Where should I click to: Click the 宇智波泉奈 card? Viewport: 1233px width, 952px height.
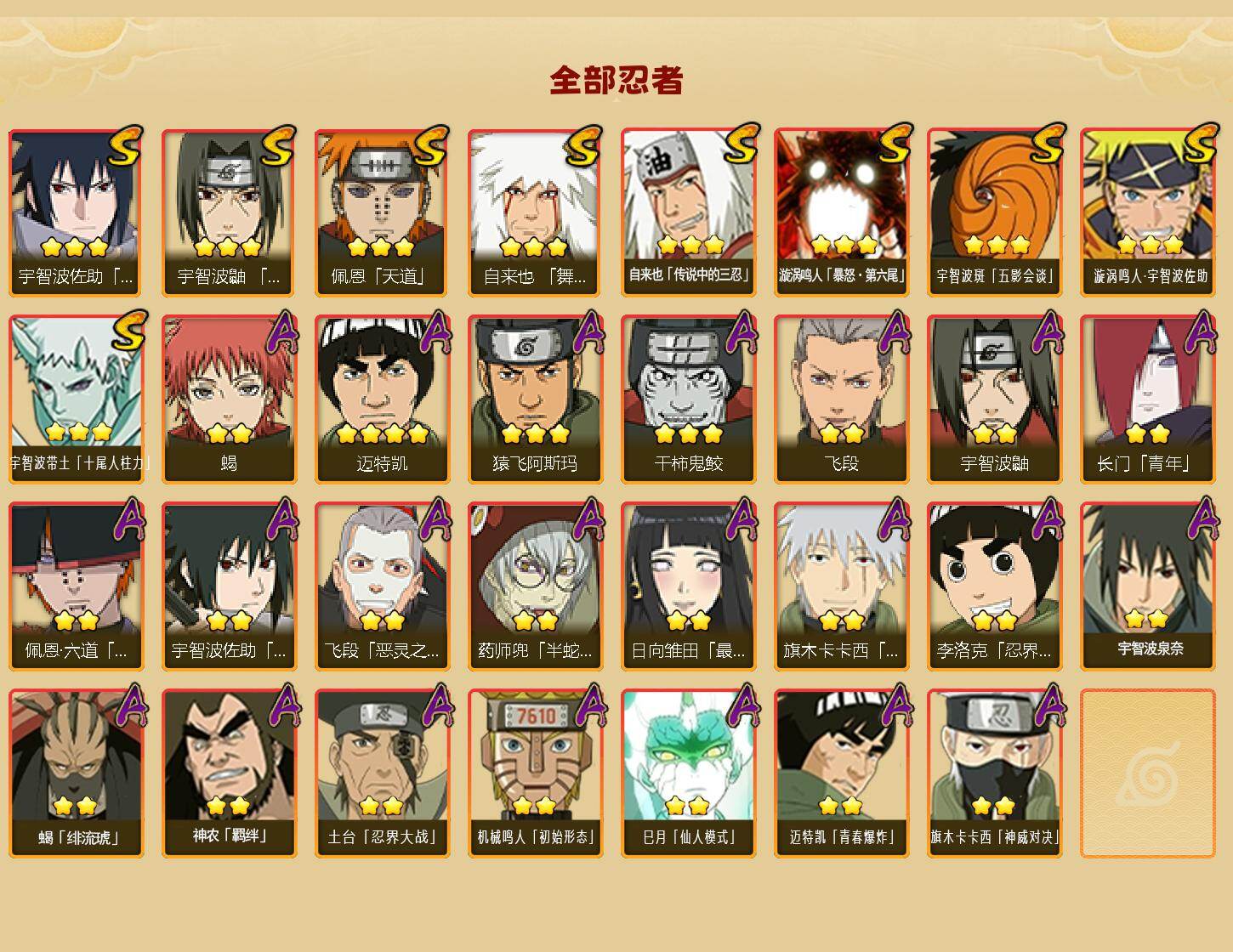pyautogui.click(x=1147, y=586)
